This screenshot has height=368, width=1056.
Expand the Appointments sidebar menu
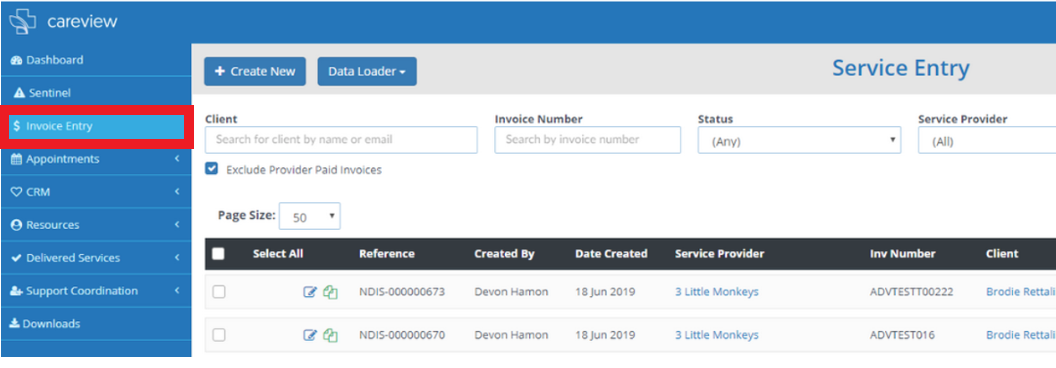click(96, 159)
